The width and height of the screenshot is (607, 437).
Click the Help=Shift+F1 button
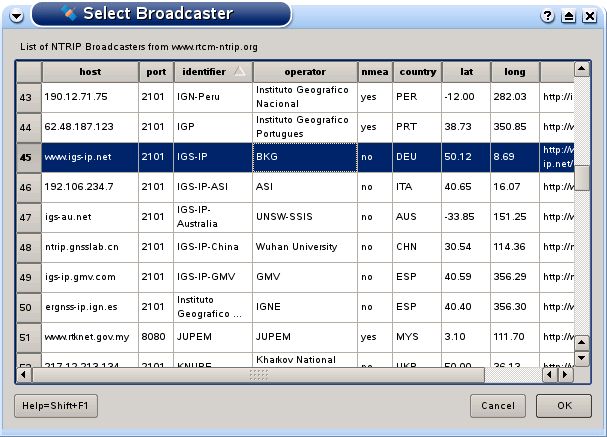pos(55,406)
